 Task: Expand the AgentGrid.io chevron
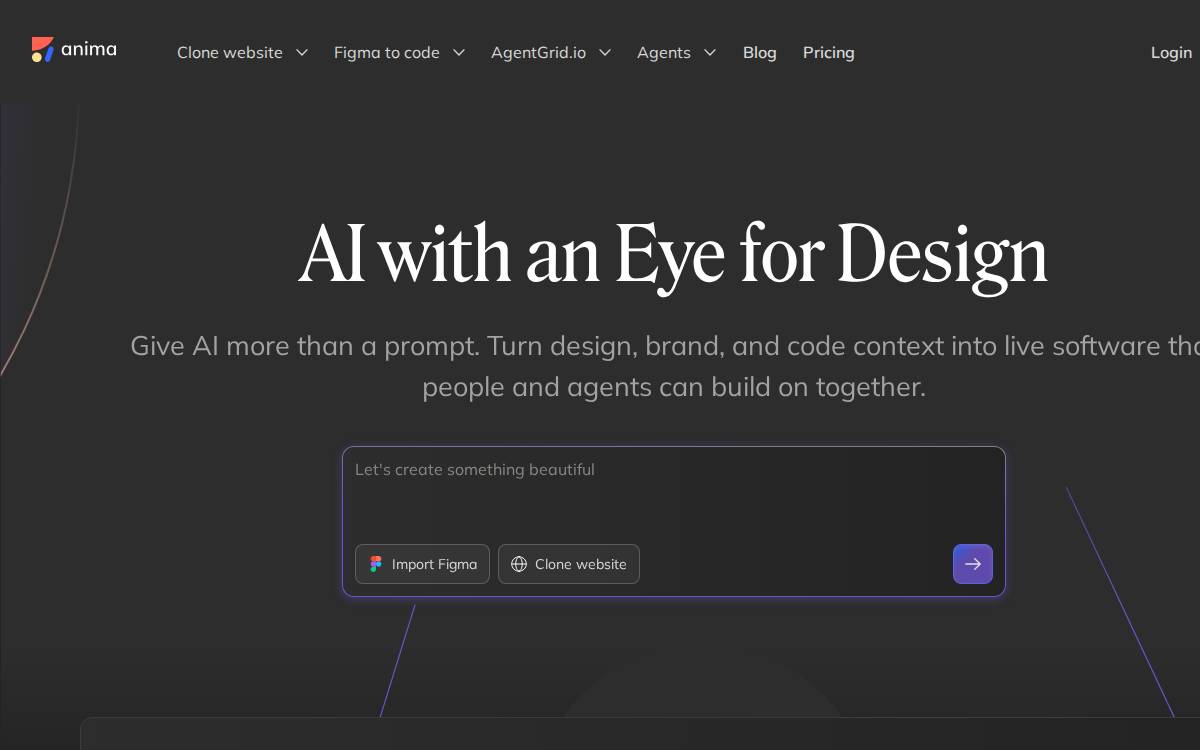[605, 52]
